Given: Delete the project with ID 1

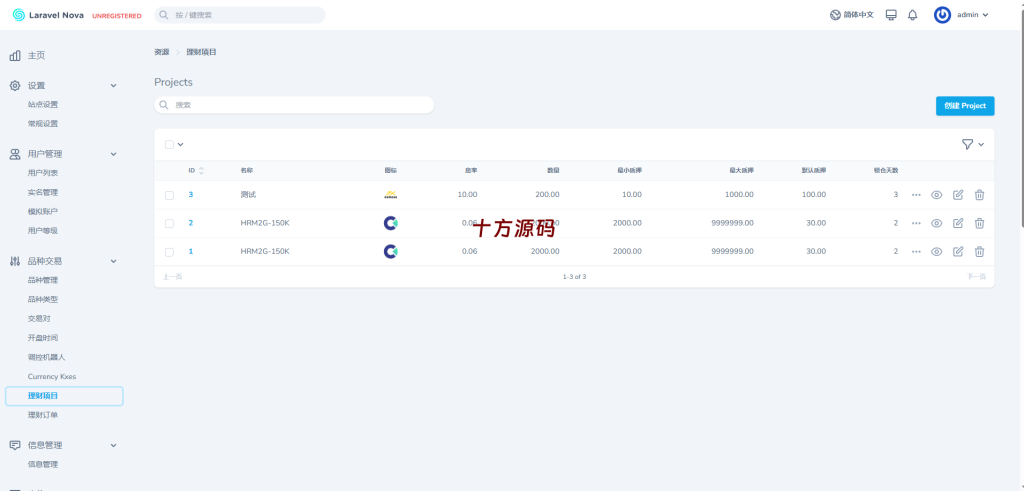Looking at the screenshot, I should tap(980, 251).
